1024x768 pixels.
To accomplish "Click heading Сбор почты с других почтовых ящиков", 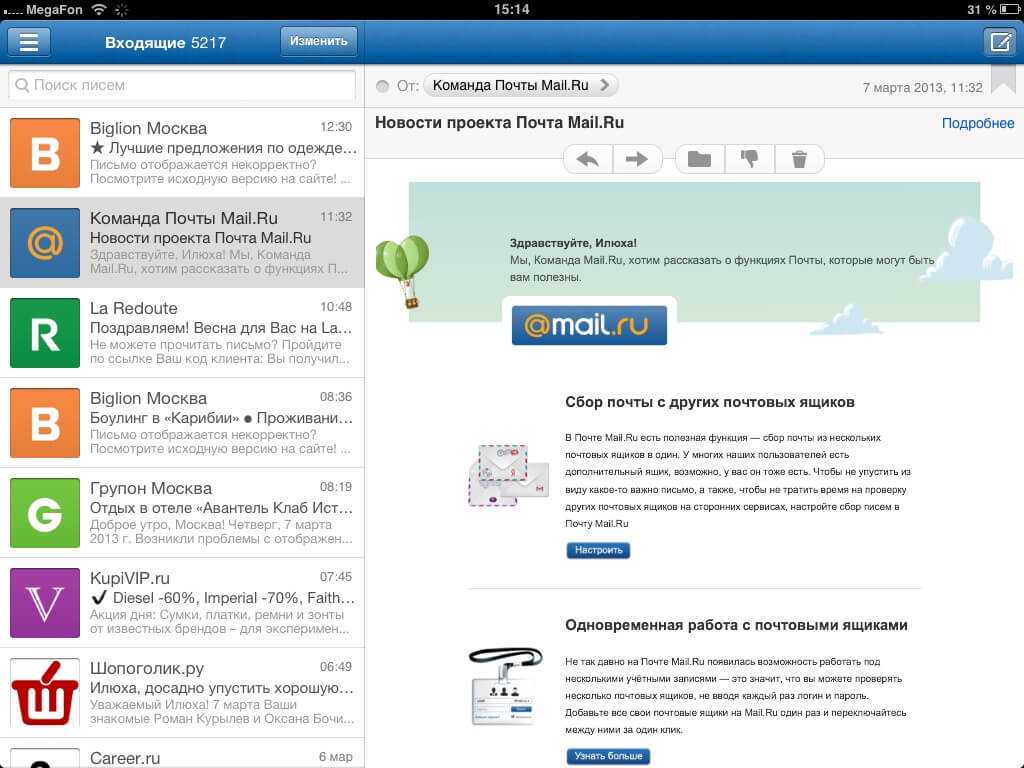I will click(x=710, y=402).
